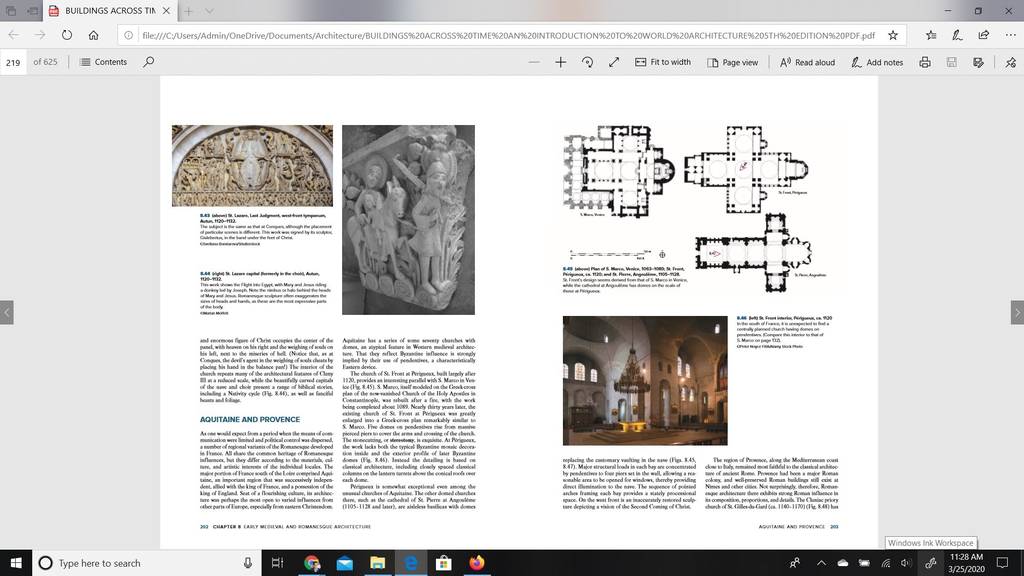Show tab previews chevron
Image resolution: width=1024 pixels, height=576 pixels.
click(209, 11)
